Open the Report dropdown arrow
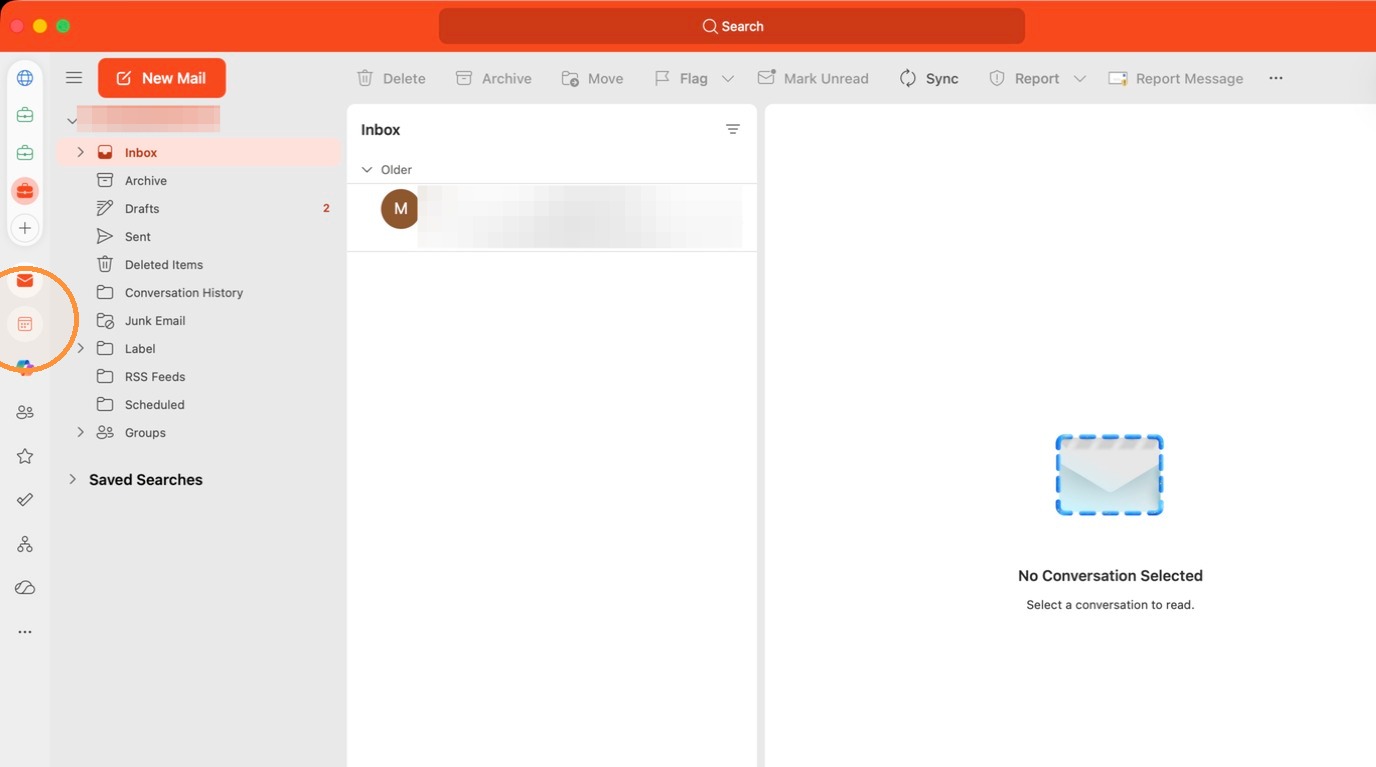The image size is (1376, 767). pos(1080,78)
